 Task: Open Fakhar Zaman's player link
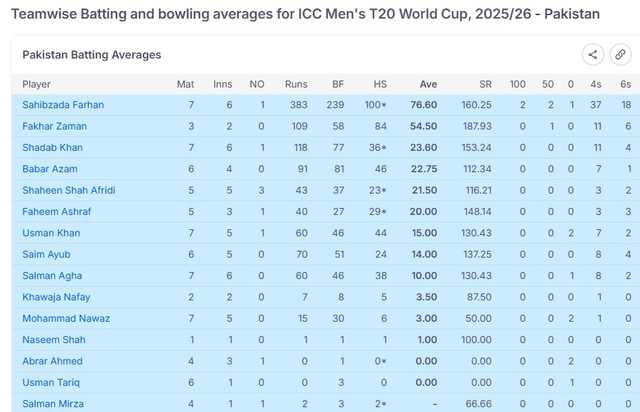(x=54, y=126)
